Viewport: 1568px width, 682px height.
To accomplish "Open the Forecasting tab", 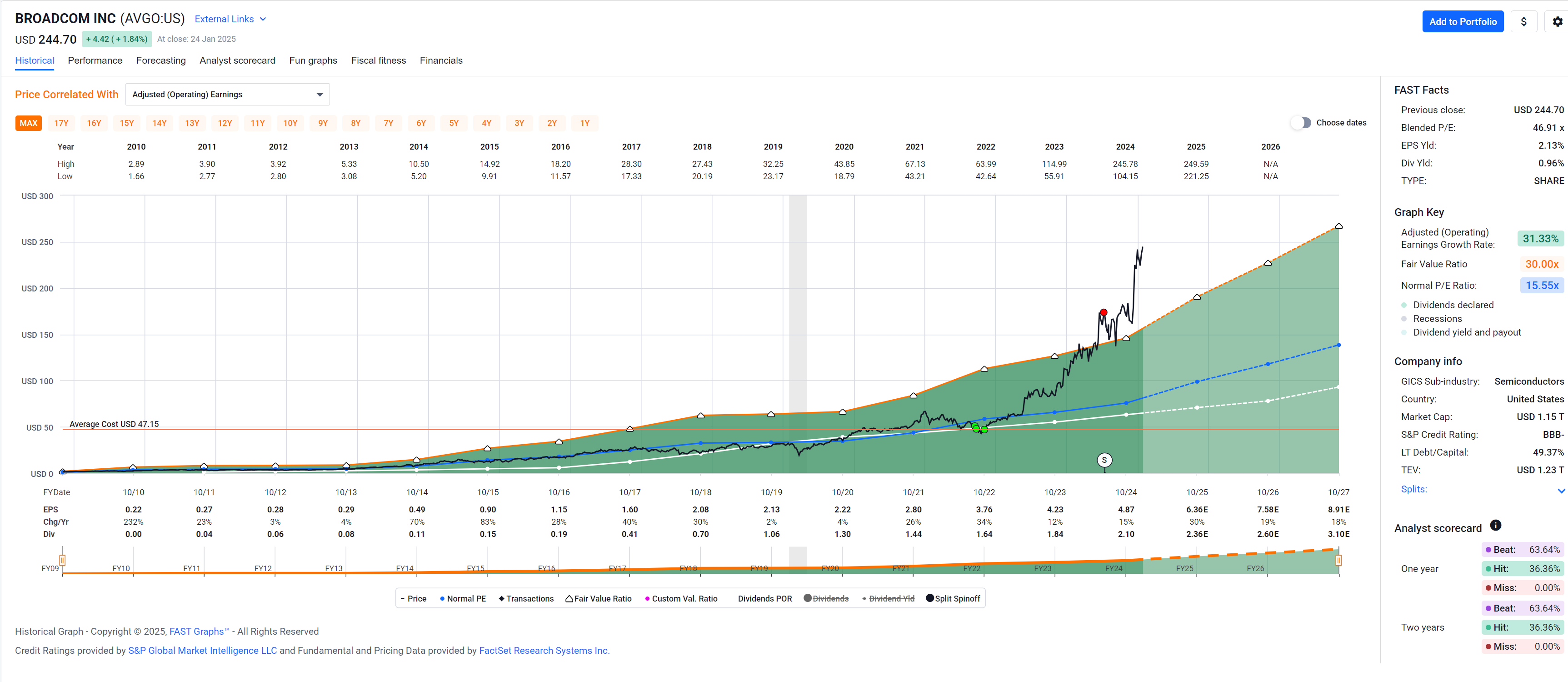I will (161, 60).
